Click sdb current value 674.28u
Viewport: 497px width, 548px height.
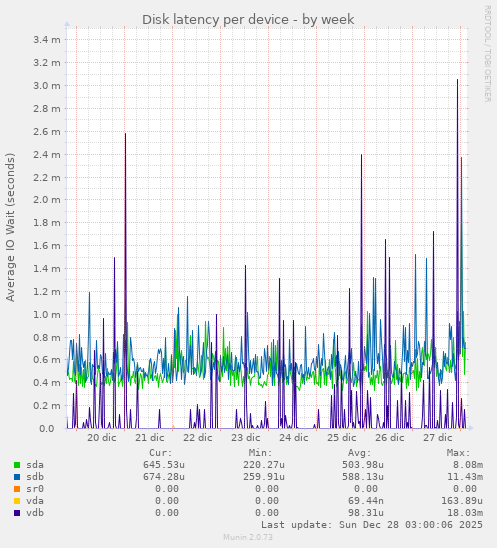point(164,477)
